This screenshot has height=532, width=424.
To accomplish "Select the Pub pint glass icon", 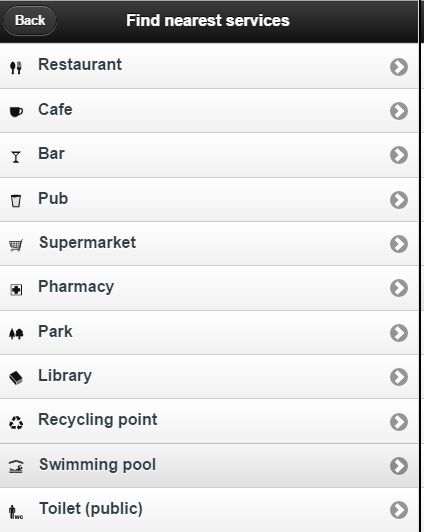I will click(x=16, y=201).
